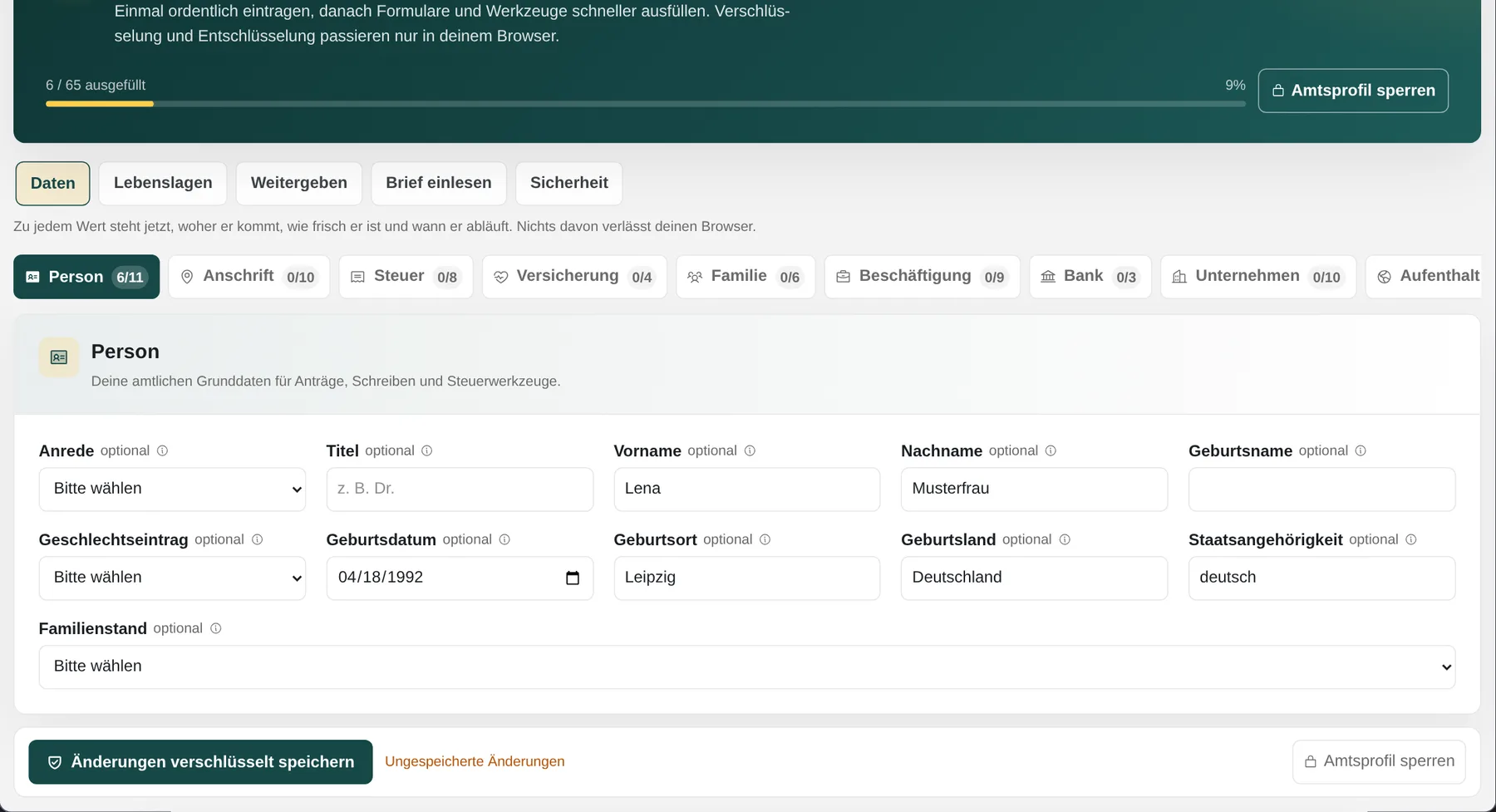This screenshot has height=812, width=1496.
Task: Click Amtsprofil sperren in the bottom bar
Action: [x=1379, y=762]
